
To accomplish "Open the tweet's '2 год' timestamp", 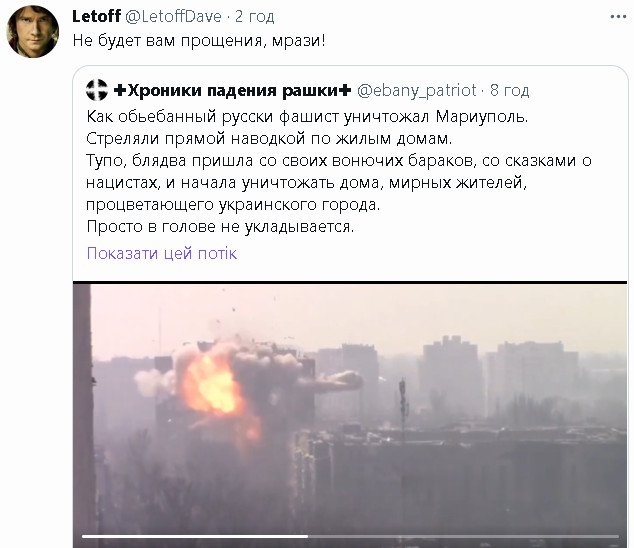I will [254, 16].
